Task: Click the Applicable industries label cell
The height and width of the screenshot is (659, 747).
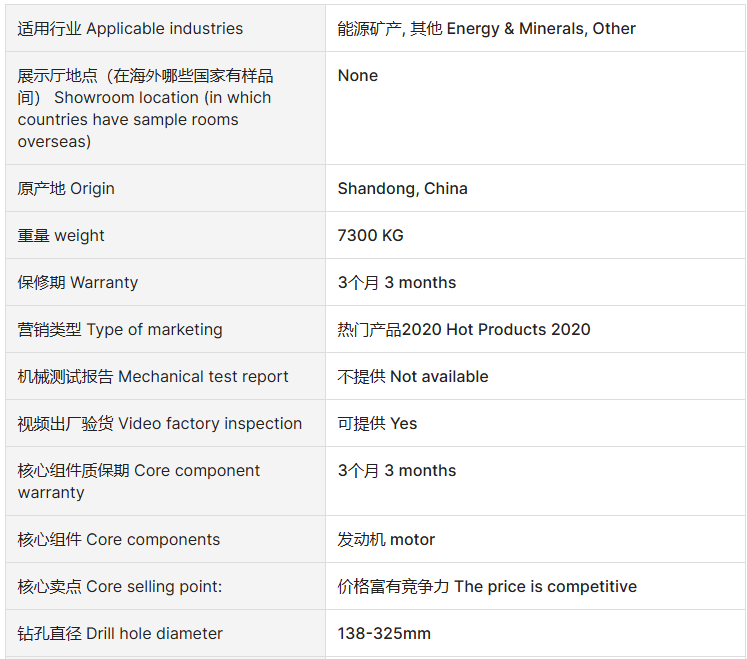Action: point(165,28)
